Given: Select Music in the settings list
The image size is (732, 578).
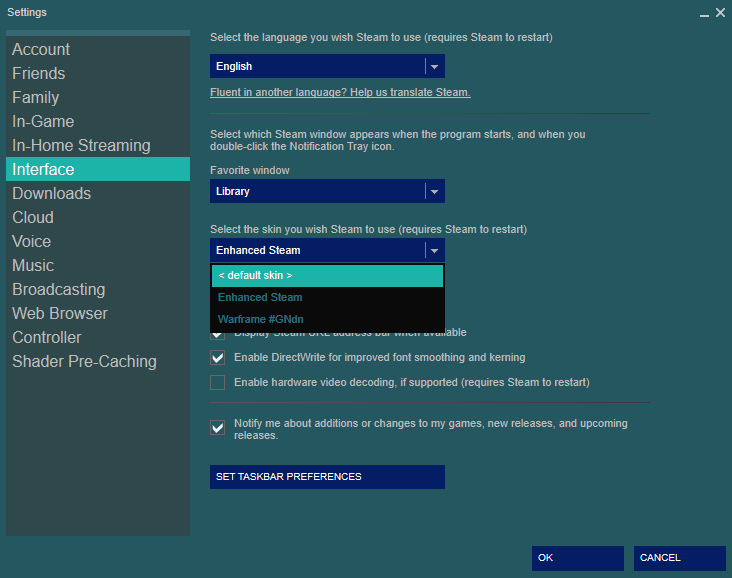Looking at the screenshot, I should 98,265.
